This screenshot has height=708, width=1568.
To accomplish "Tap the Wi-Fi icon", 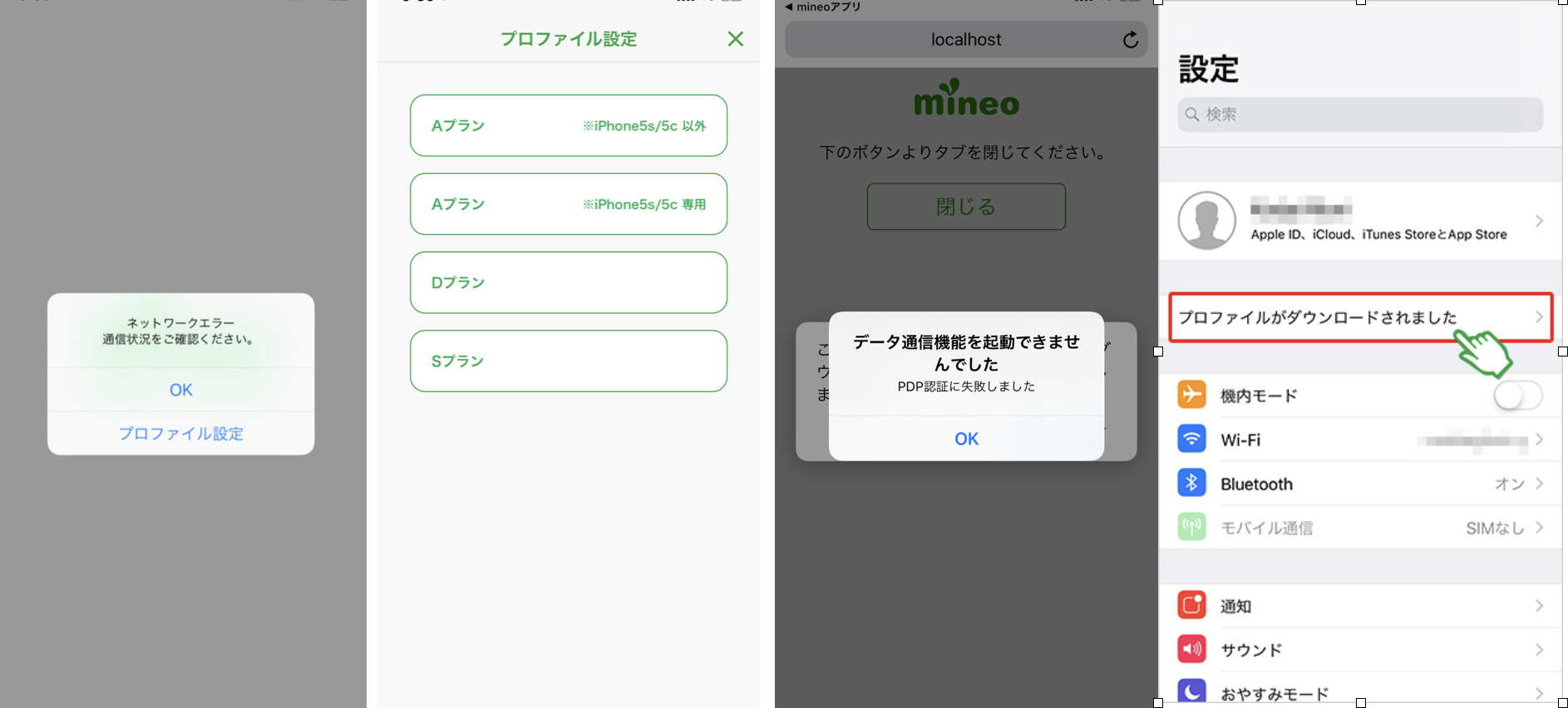I will coord(1191,439).
